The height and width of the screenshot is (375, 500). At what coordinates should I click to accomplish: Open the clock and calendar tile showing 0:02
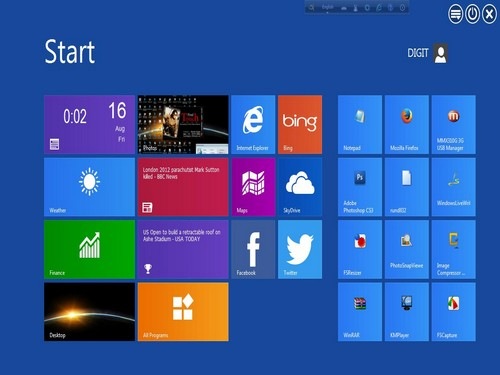click(x=89, y=124)
